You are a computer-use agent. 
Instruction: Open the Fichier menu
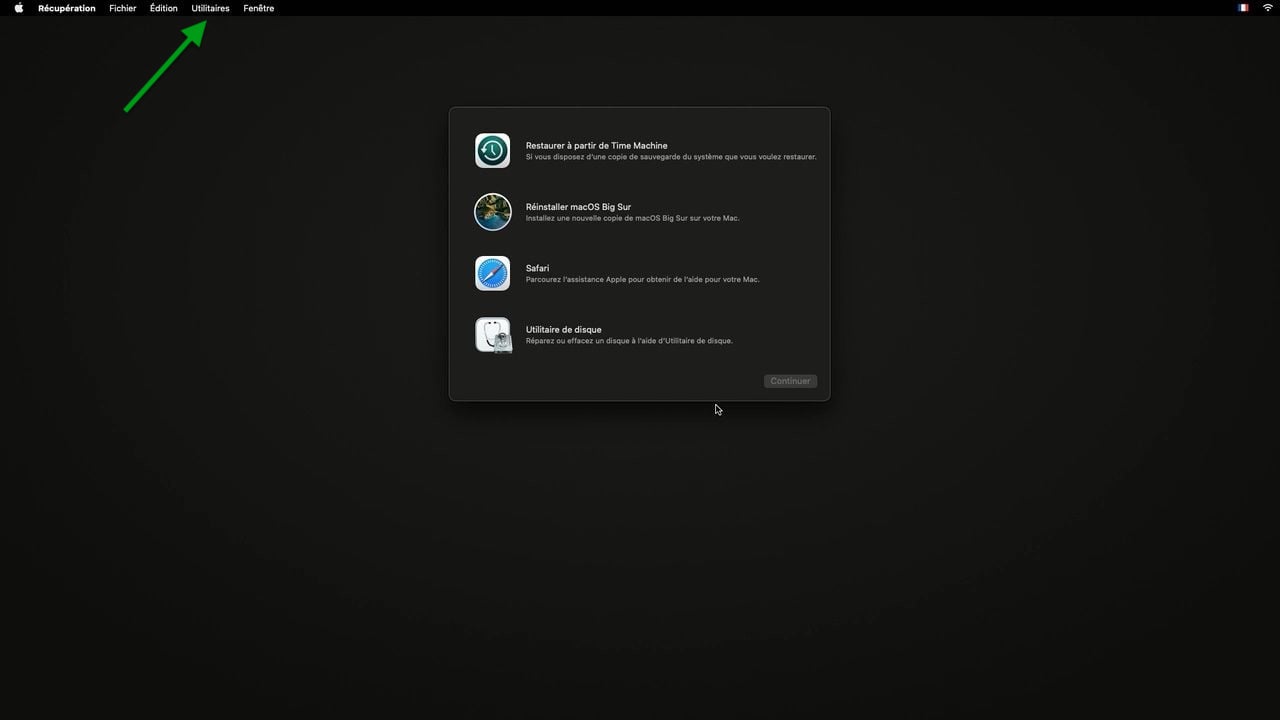(x=123, y=8)
